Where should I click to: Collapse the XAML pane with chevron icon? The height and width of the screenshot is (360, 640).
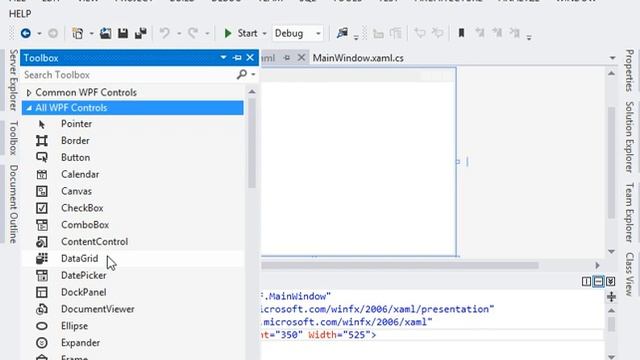(x=611, y=282)
